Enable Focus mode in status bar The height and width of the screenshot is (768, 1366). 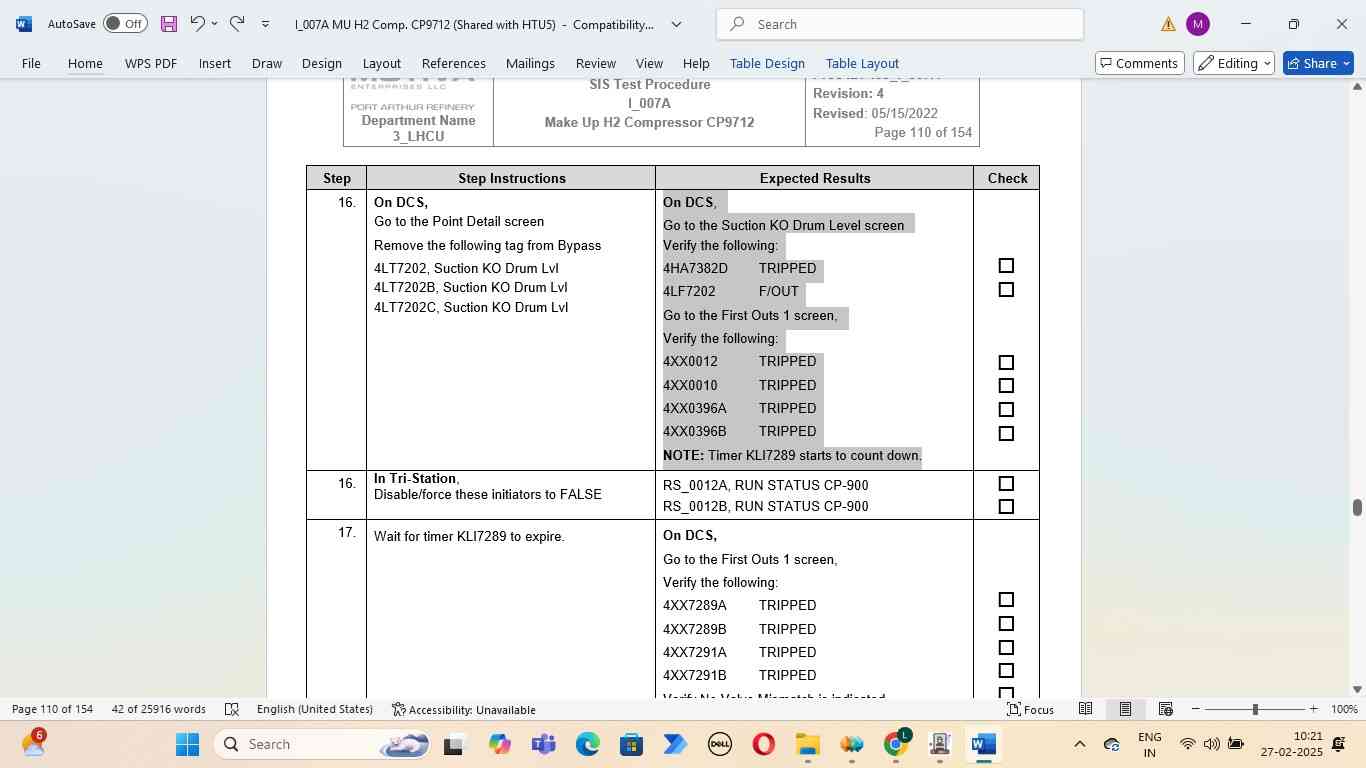pos(1030,709)
